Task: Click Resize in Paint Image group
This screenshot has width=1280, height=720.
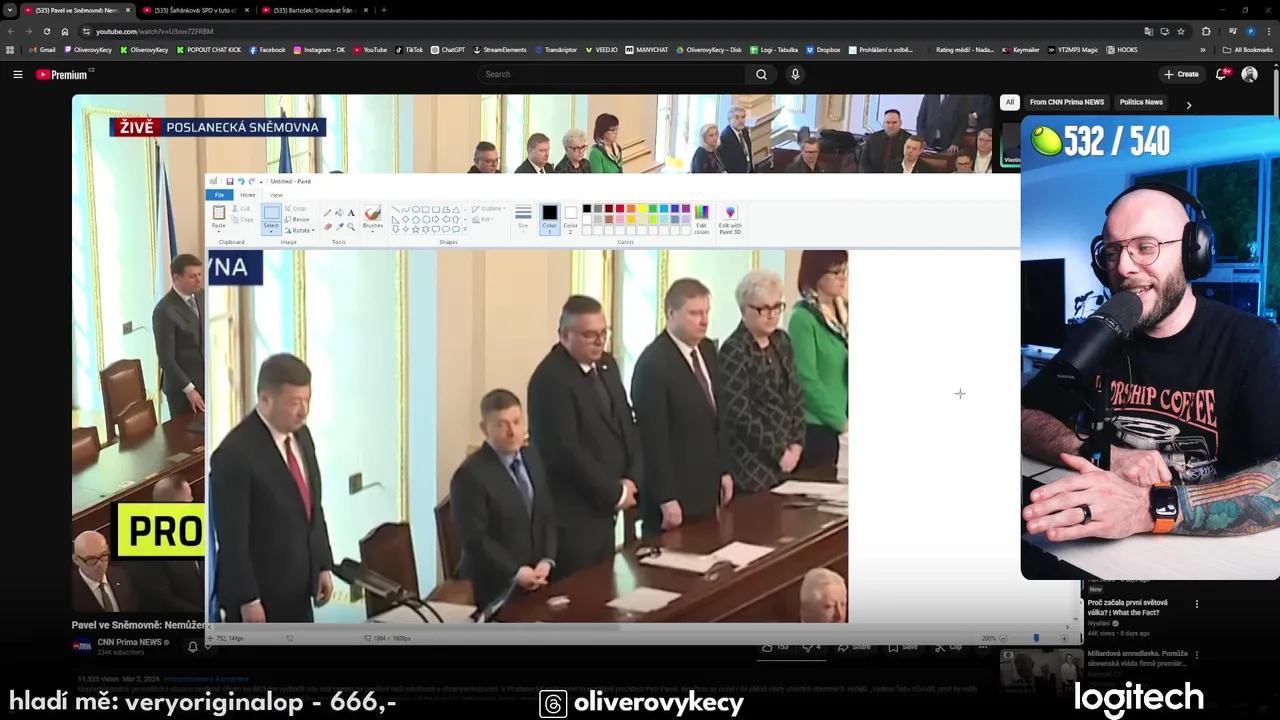Action: tap(297, 219)
